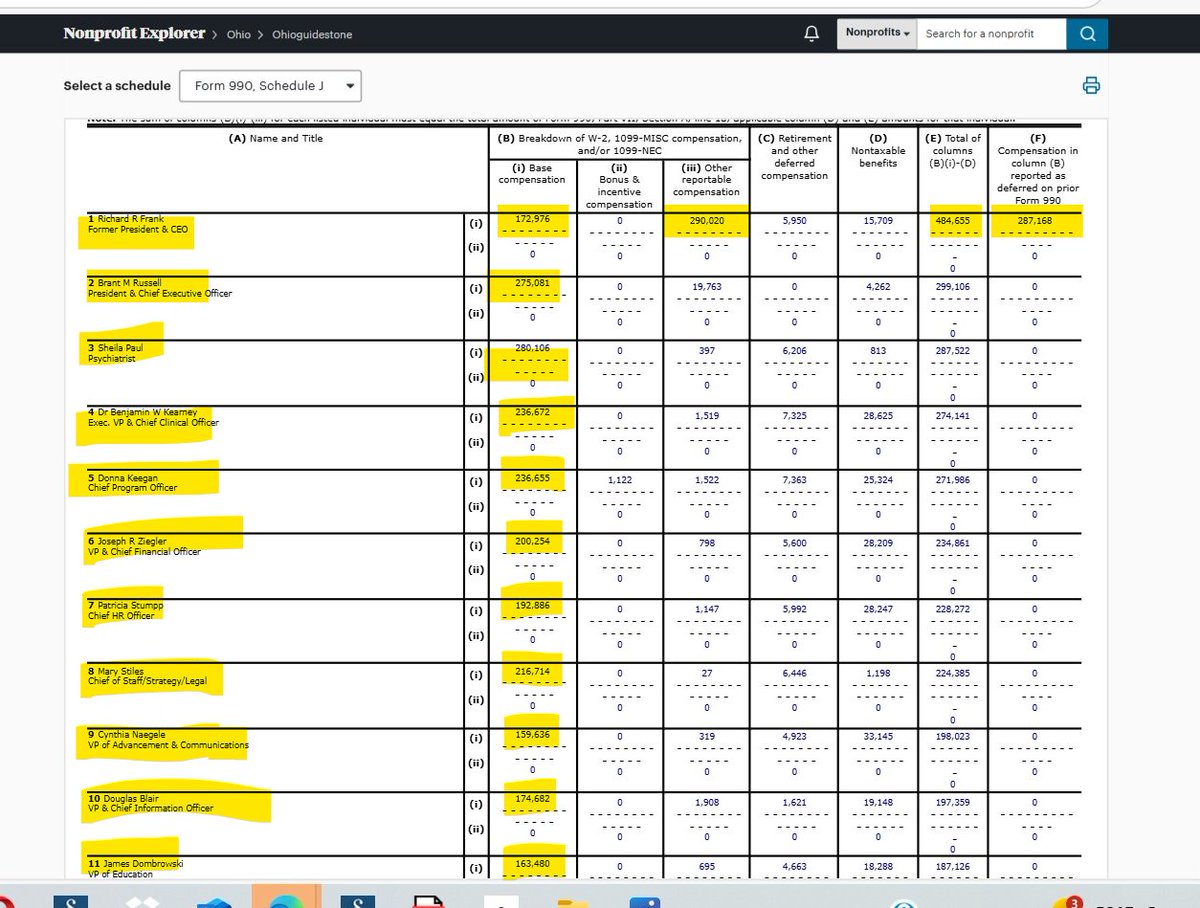Click total of columns value 228,272
Viewport: 1200px width, 908px height.
pos(952,609)
